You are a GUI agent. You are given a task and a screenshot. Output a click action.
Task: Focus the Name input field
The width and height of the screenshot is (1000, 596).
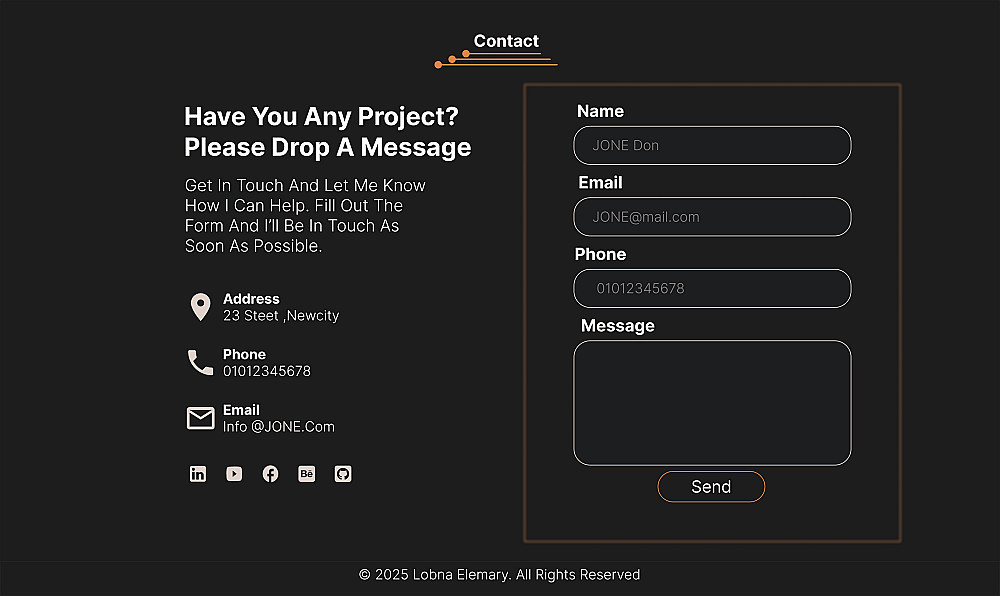[x=712, y=145]
